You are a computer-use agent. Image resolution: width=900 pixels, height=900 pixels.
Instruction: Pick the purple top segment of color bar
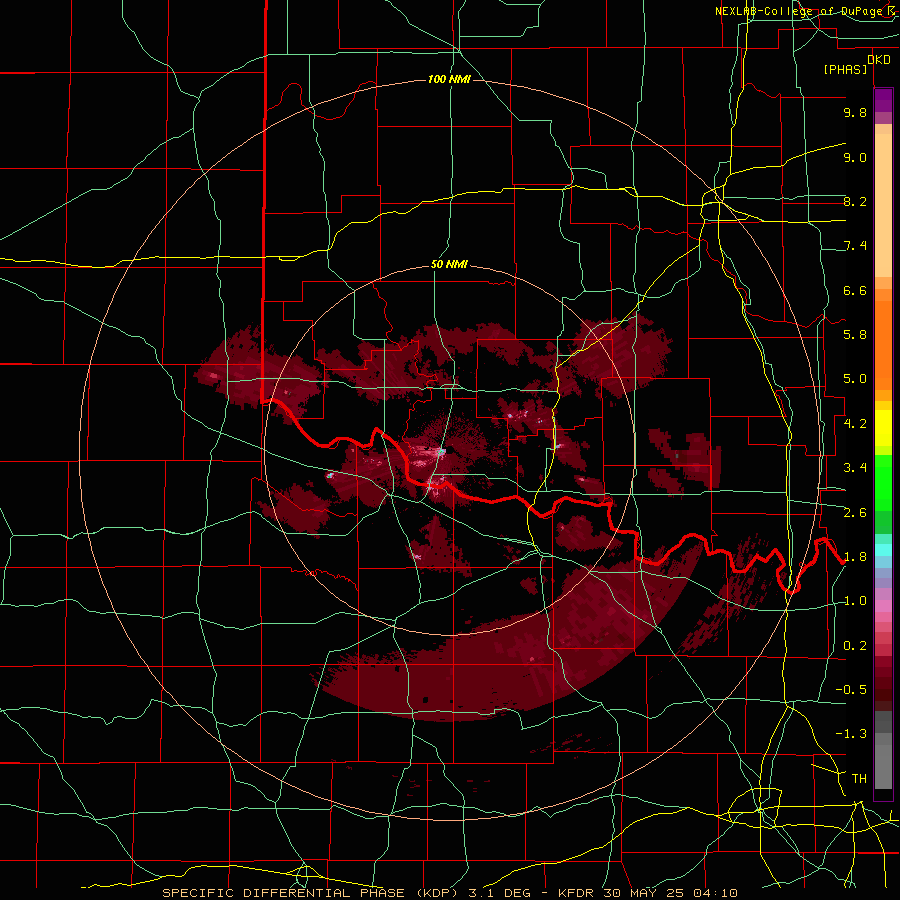[x=883, y=100]
